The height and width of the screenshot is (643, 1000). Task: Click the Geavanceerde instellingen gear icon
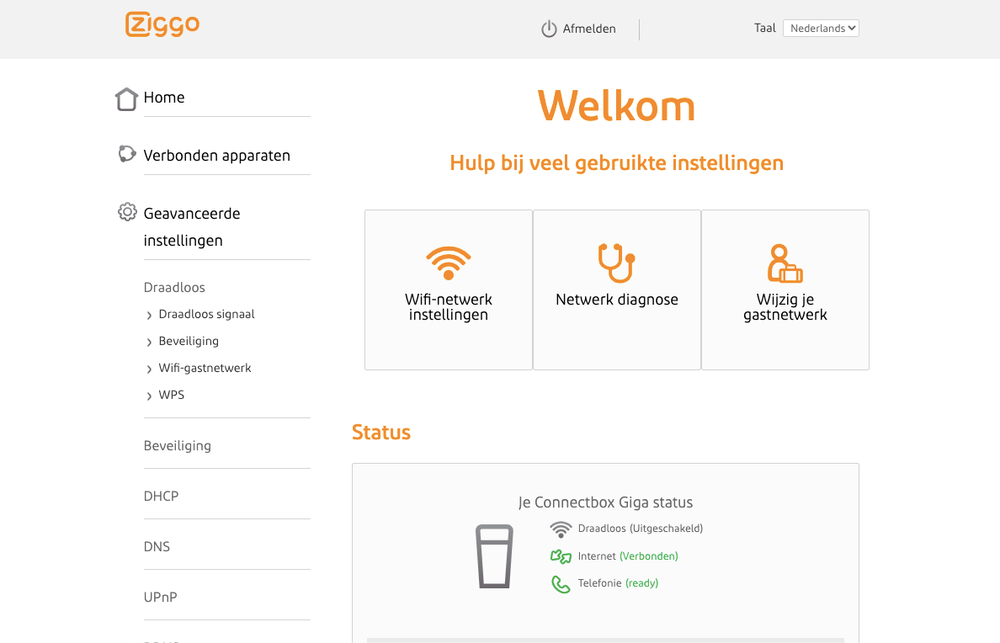pos(127,212)
